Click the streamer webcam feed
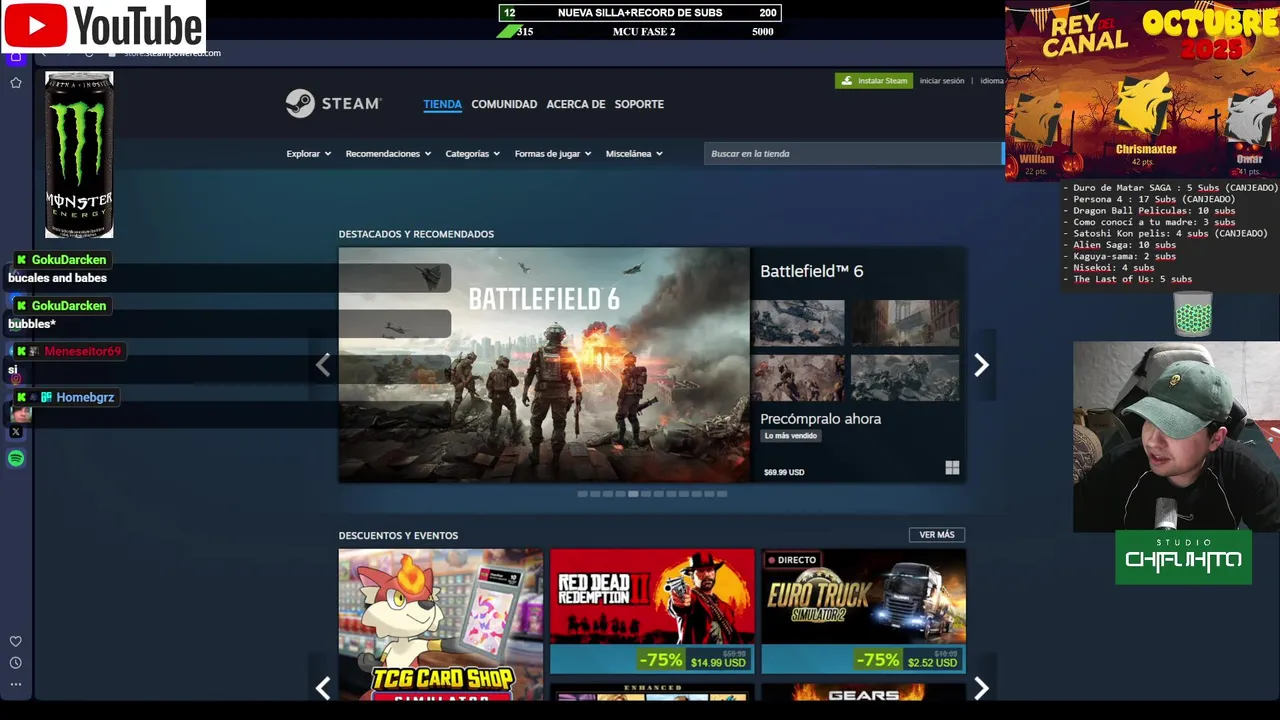1280x720 pixels. tap(1176, 437)
